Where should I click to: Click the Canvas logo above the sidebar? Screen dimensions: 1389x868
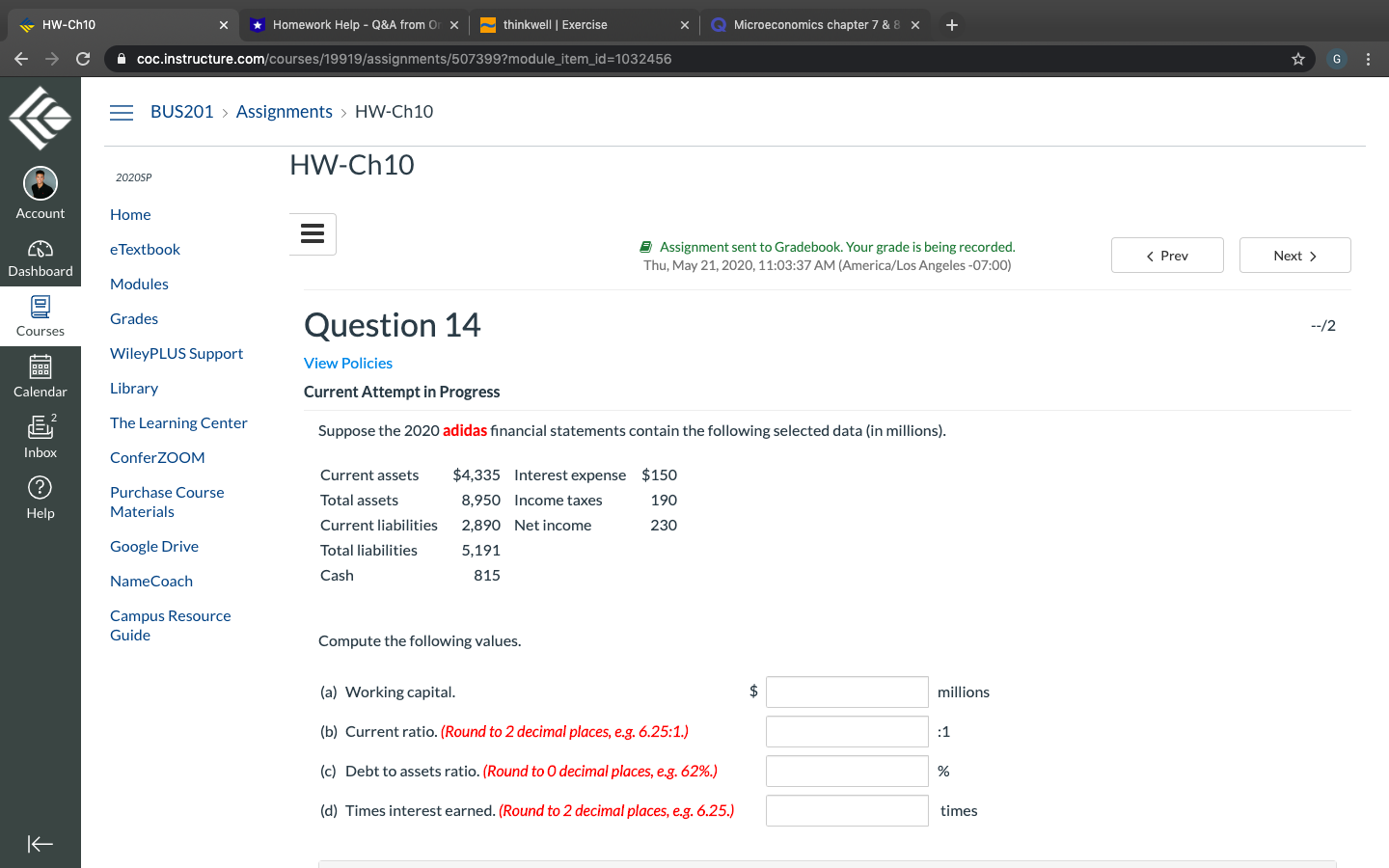[x=40, y=117]
